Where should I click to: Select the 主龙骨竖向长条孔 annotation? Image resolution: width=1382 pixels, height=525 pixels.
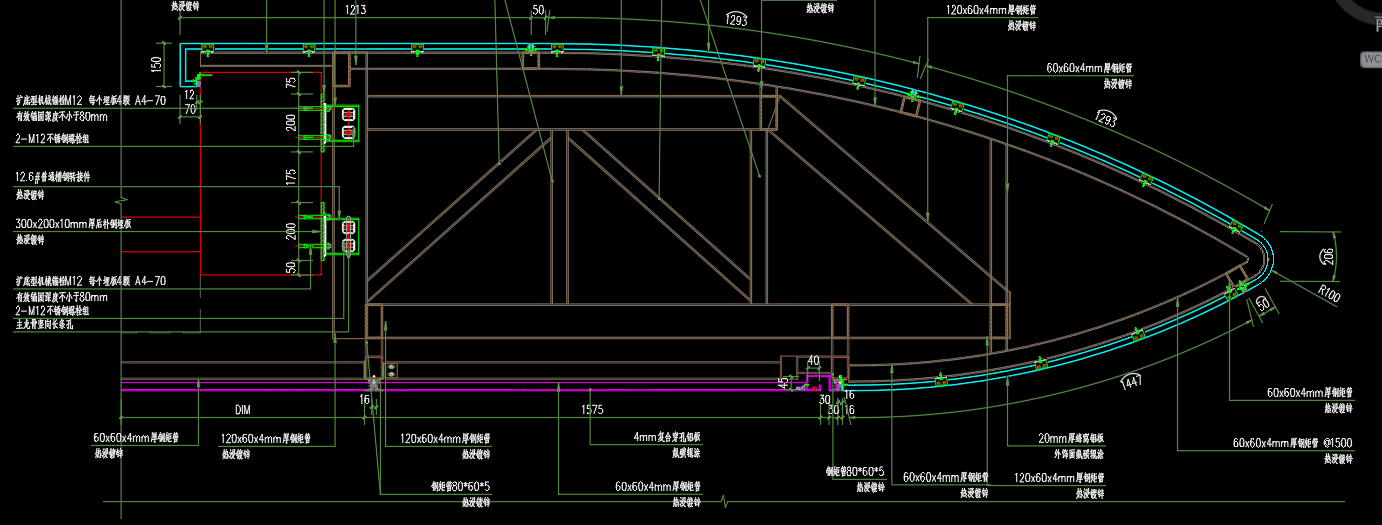58,325
